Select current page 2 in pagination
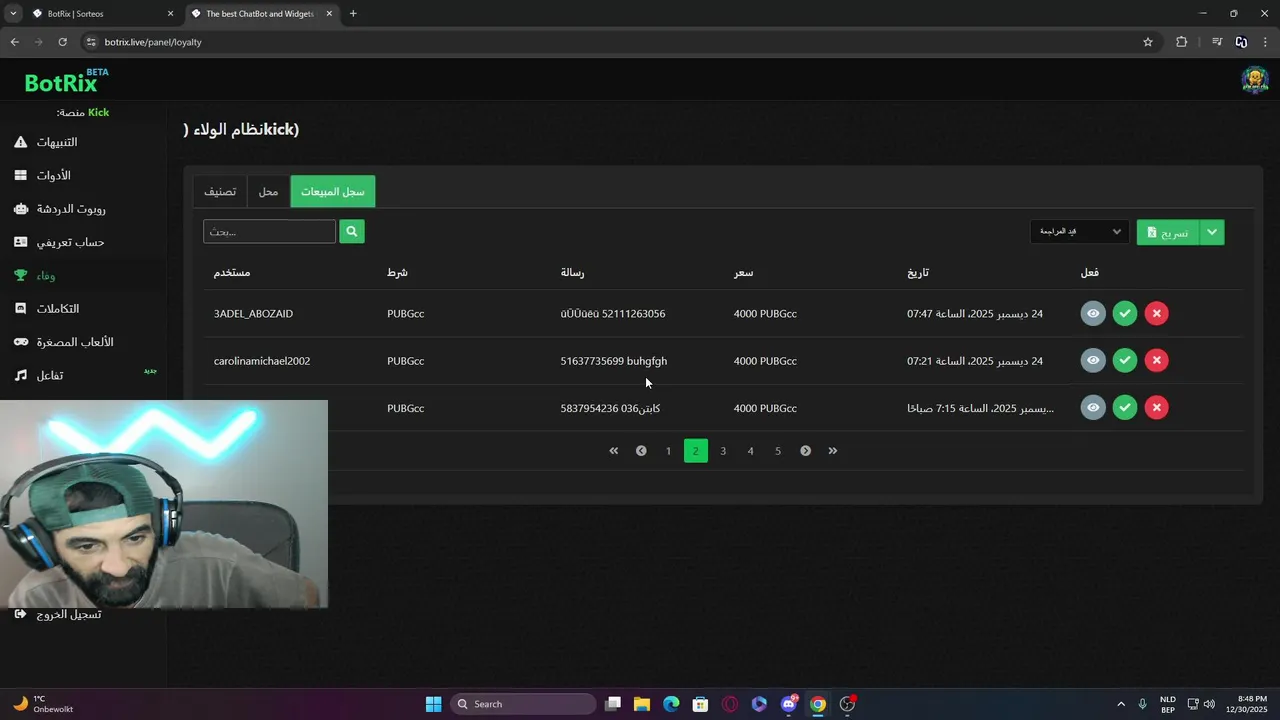 (696, 451)
